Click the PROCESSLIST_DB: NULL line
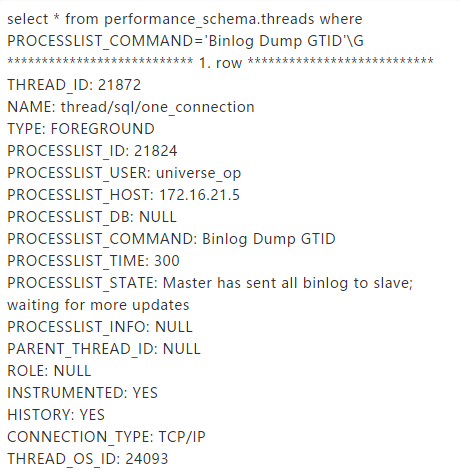 click(92, 217)
